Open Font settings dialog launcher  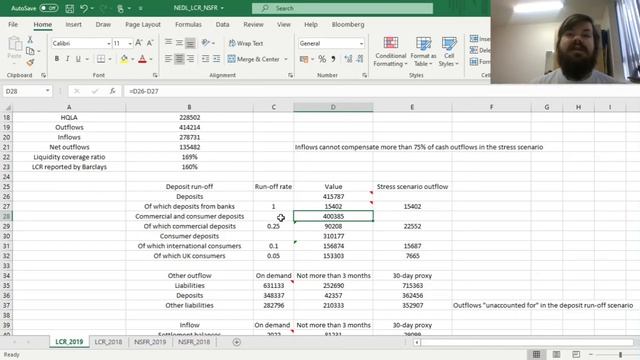coord(155,76)
